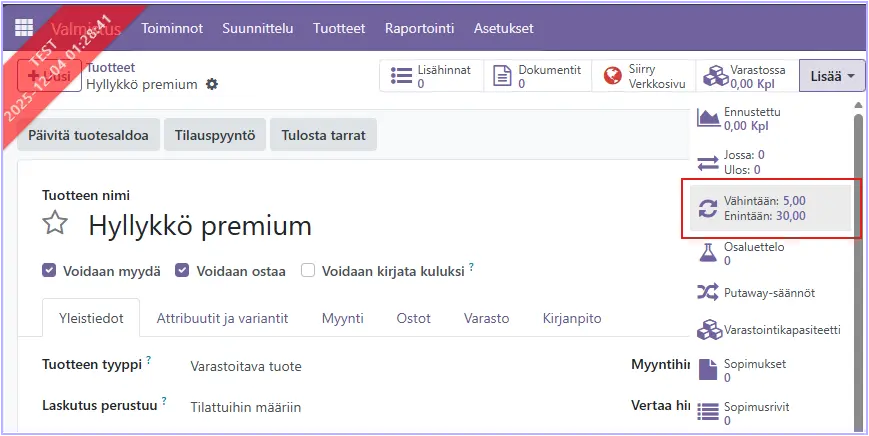This screenshot has width=869, height=436.
Task: Open Putaway-säännöt shuffle icon
Action: coord(708,293)
